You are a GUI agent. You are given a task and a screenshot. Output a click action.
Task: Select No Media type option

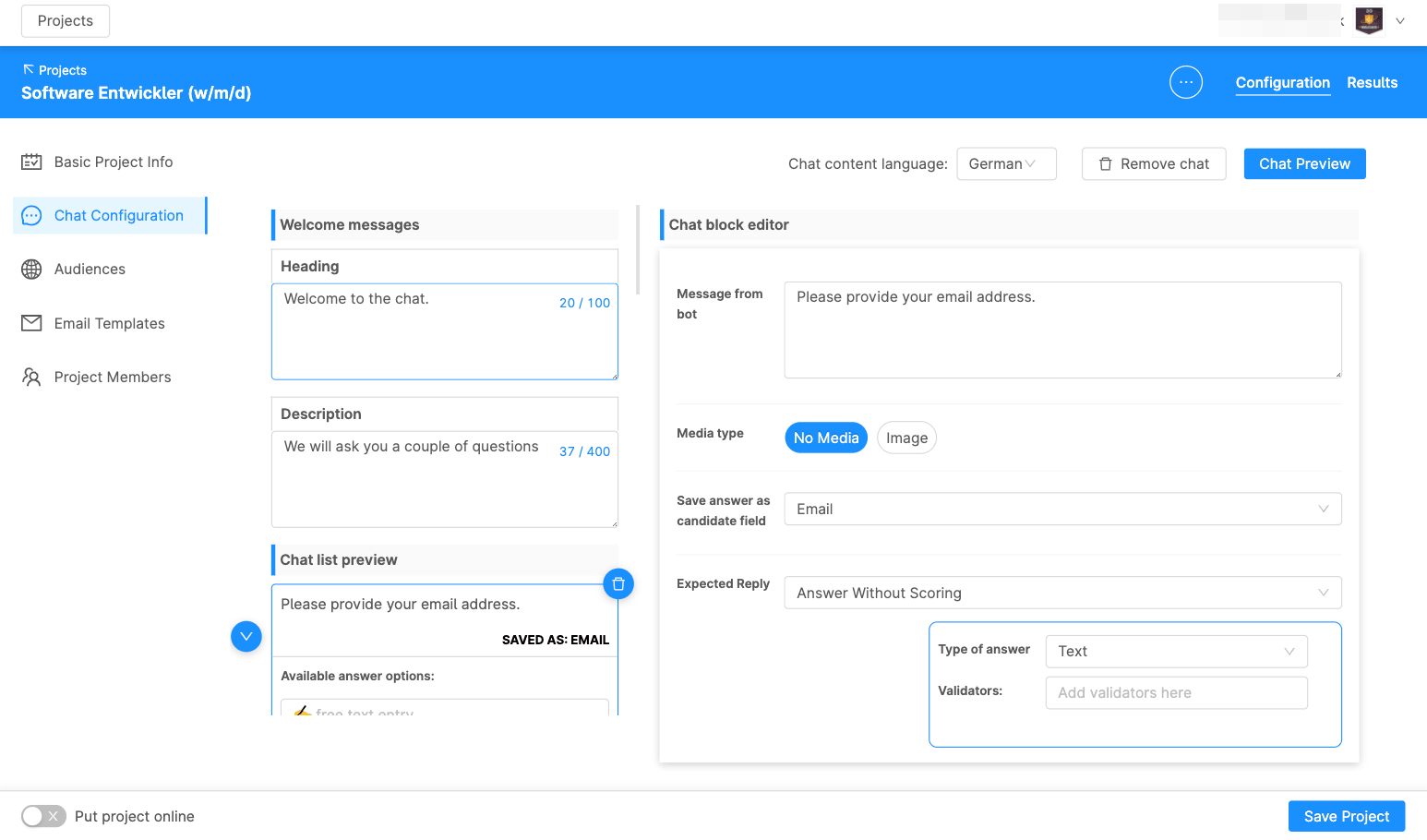[x=825, y=438]
